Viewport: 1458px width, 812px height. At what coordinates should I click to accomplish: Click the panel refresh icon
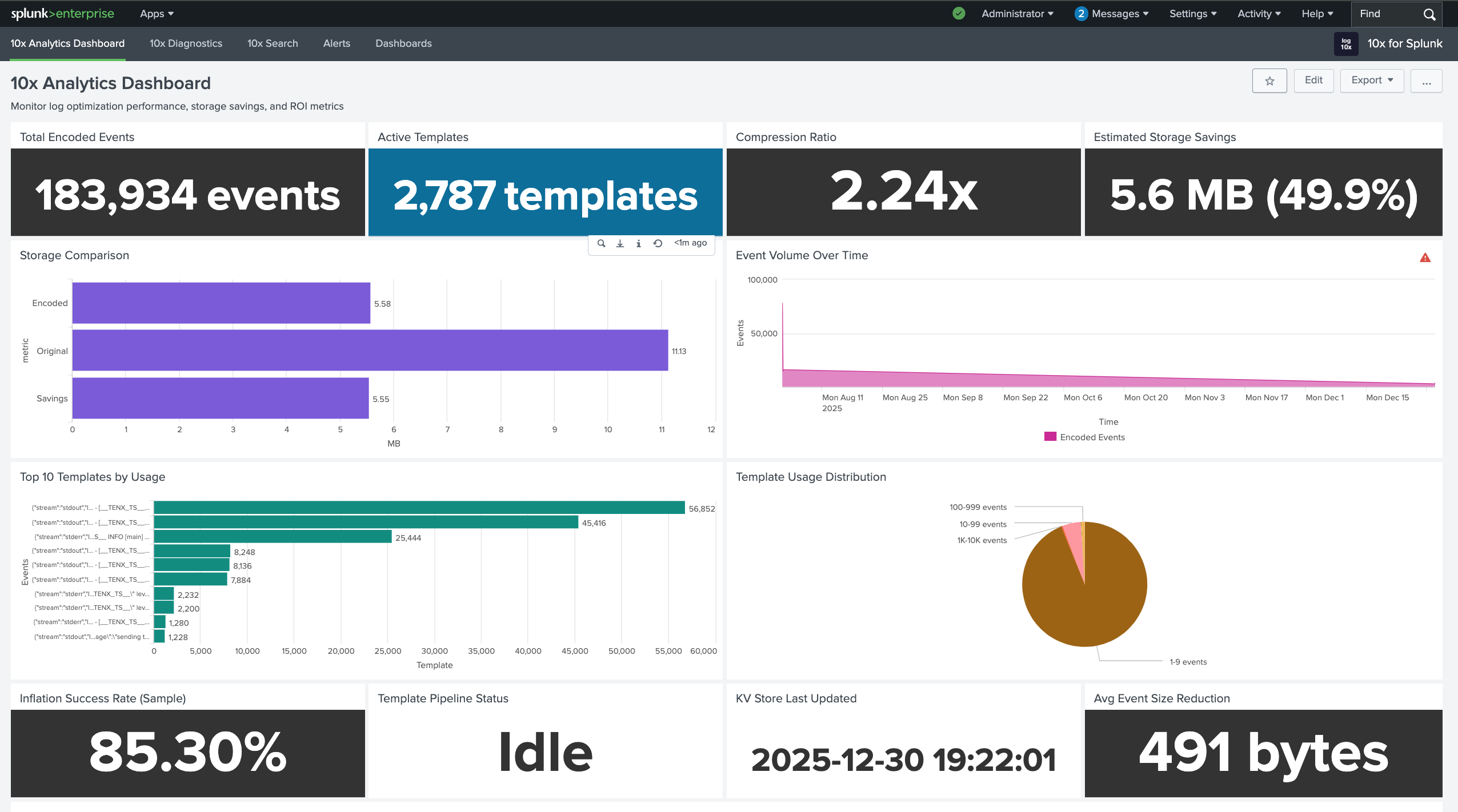click(x=658, y=243)
